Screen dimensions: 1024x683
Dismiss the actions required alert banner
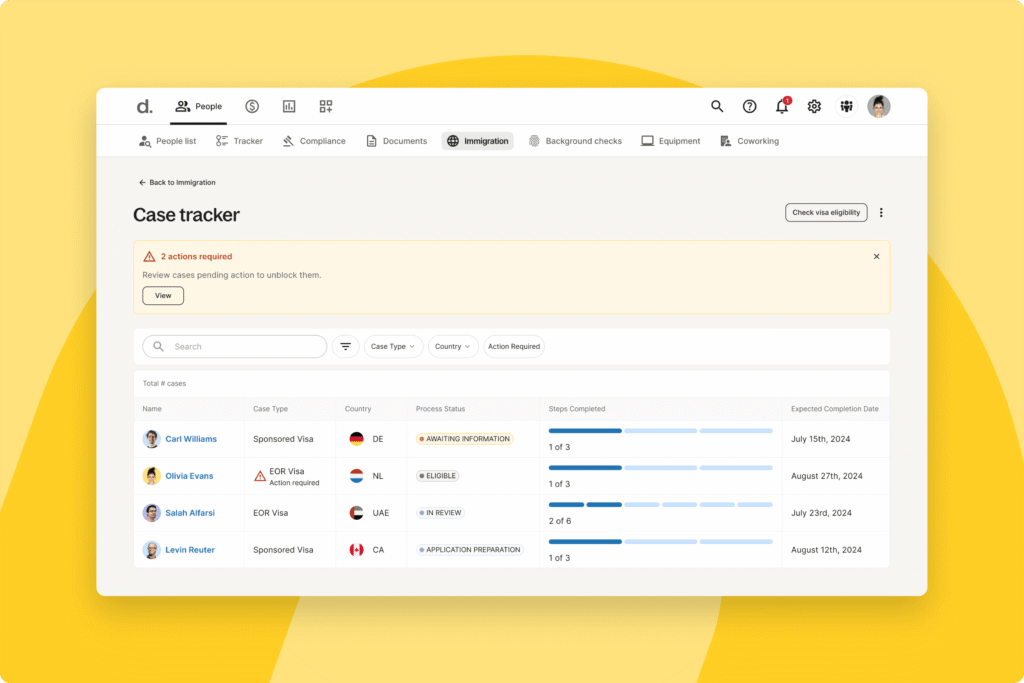(877, 256)
